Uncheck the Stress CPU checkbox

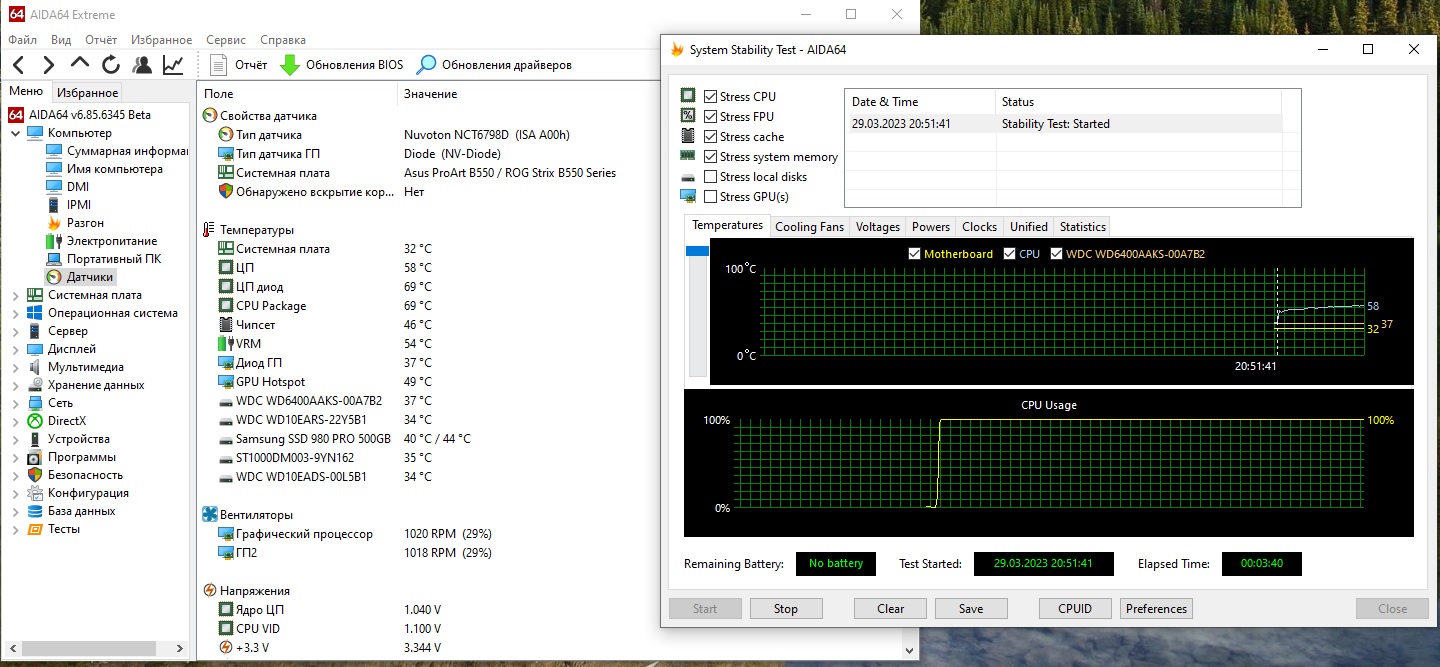(x=710, y=97)
